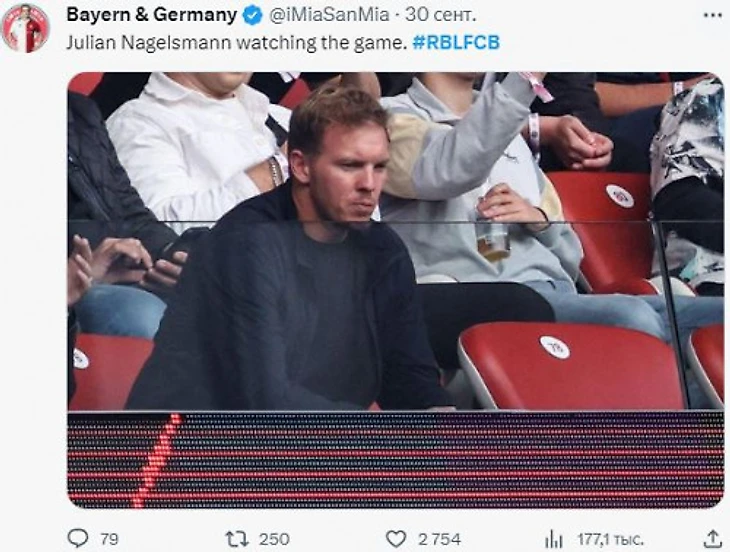The image size is (730, 552).
Task: Open the photo of the man in black sweater
Action: tap(396, 290)
